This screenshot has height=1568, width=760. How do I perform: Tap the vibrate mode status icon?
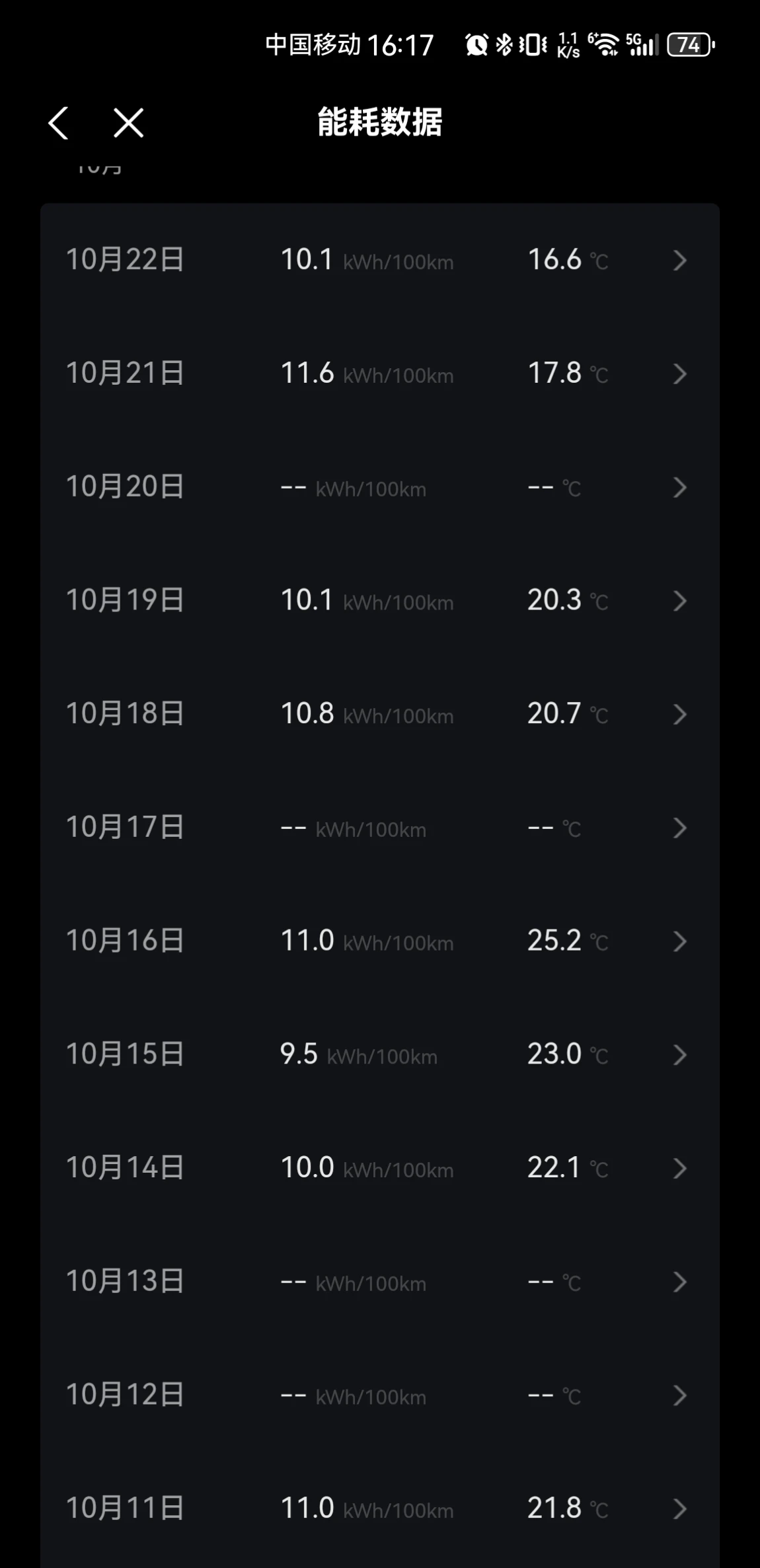point(533,45)
